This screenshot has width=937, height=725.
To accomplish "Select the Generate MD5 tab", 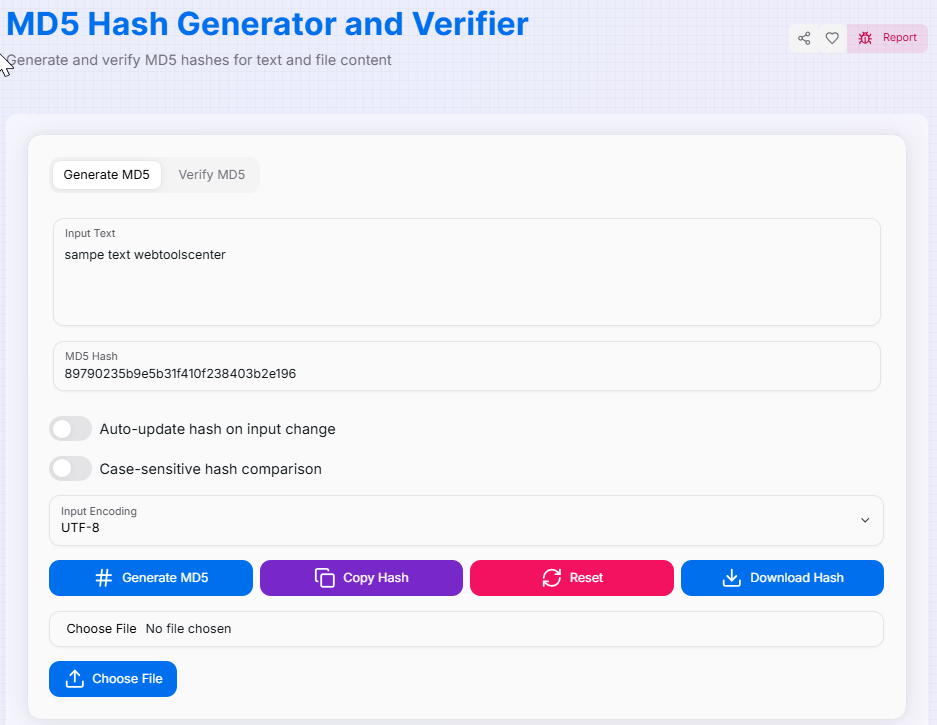I will 106,175.
